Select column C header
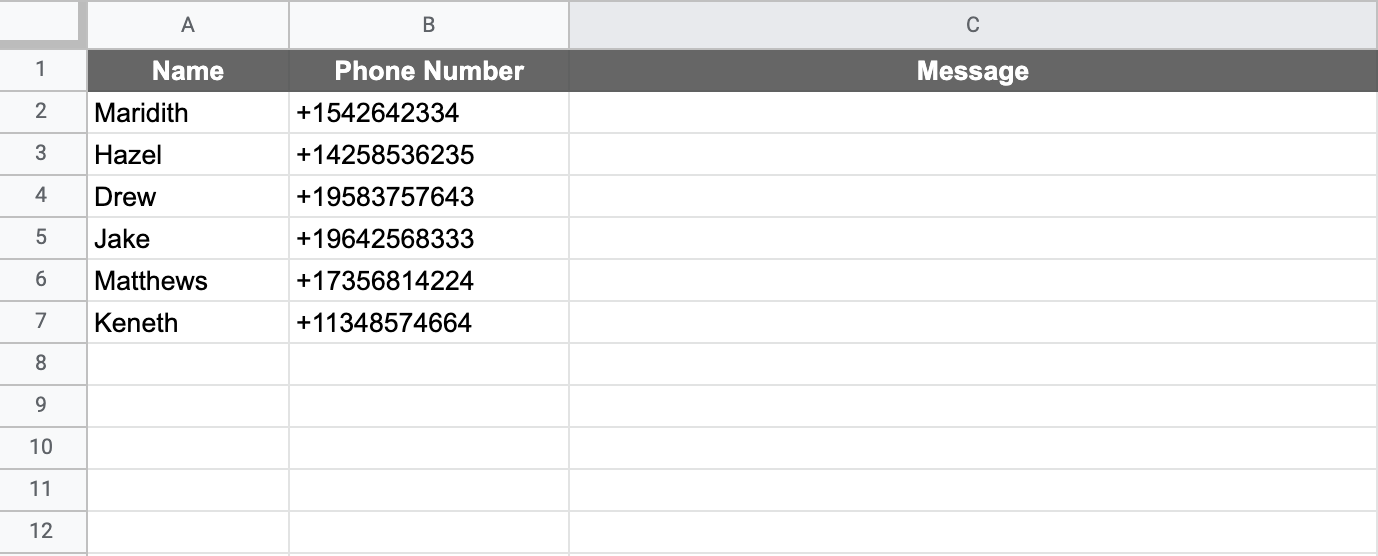 (972, 25)
